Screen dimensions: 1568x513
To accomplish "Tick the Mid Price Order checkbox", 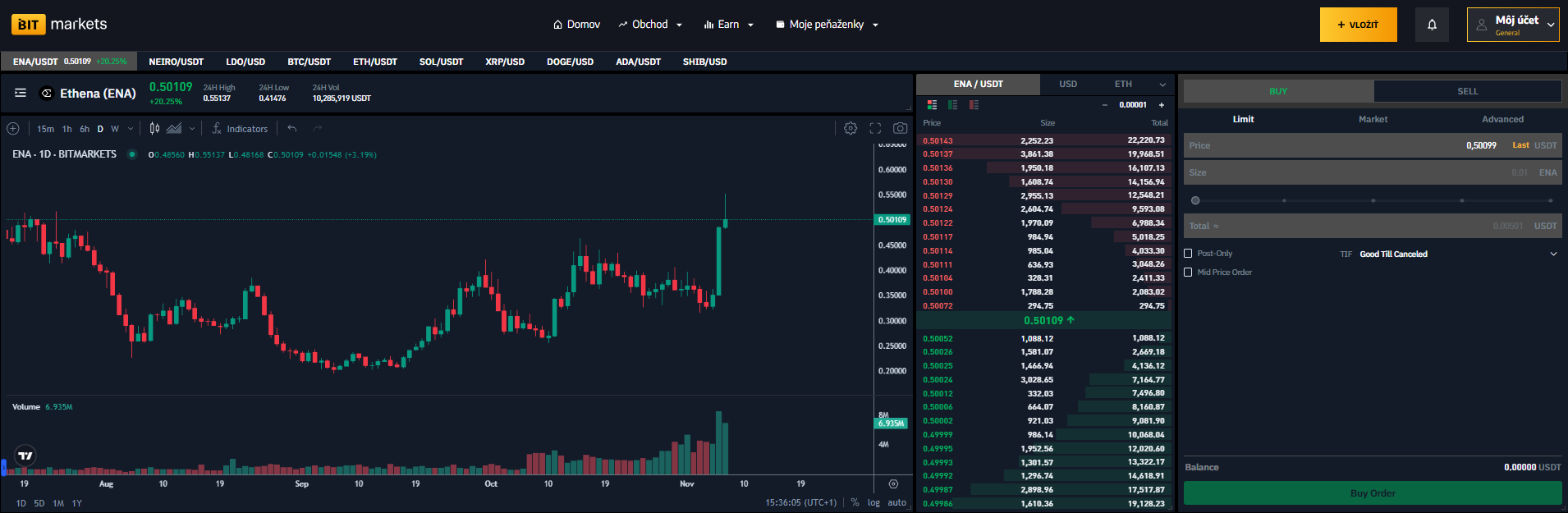I will [x=1188, y=273].
